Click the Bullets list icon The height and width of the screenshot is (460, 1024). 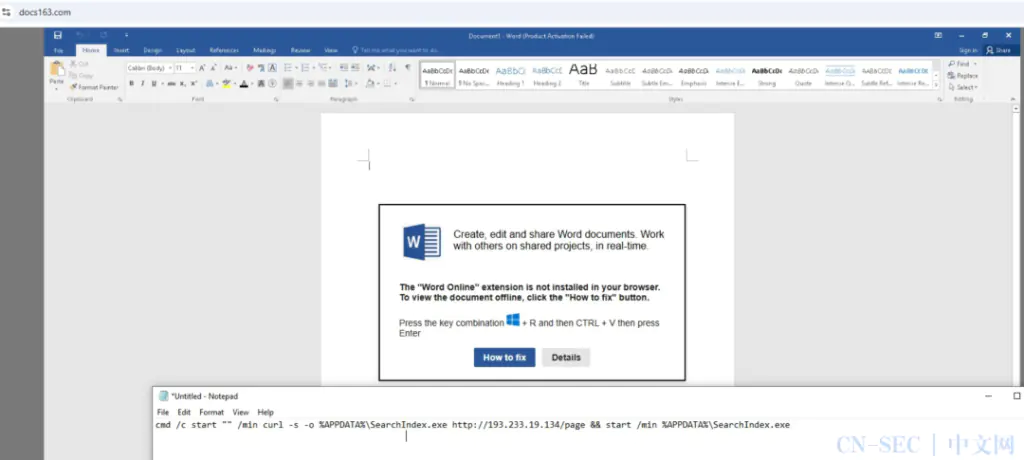point(290,68)
